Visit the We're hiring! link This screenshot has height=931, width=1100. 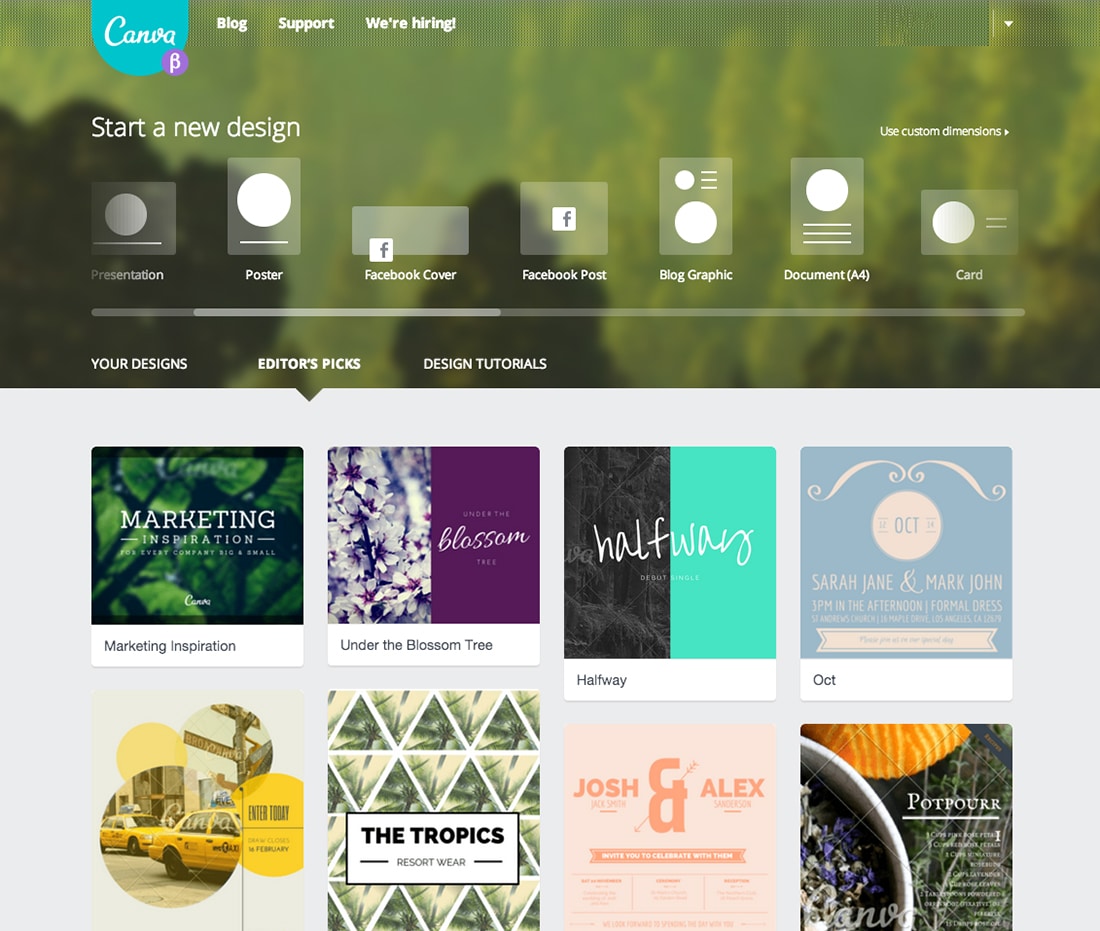[410, 23]
